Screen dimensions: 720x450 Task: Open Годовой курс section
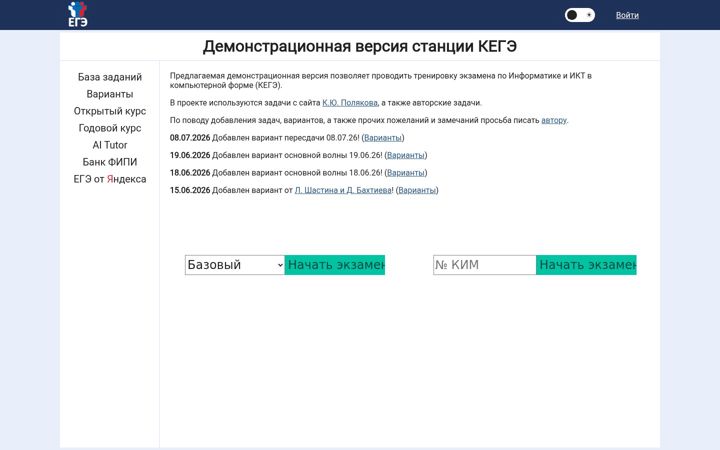point(110,128)
